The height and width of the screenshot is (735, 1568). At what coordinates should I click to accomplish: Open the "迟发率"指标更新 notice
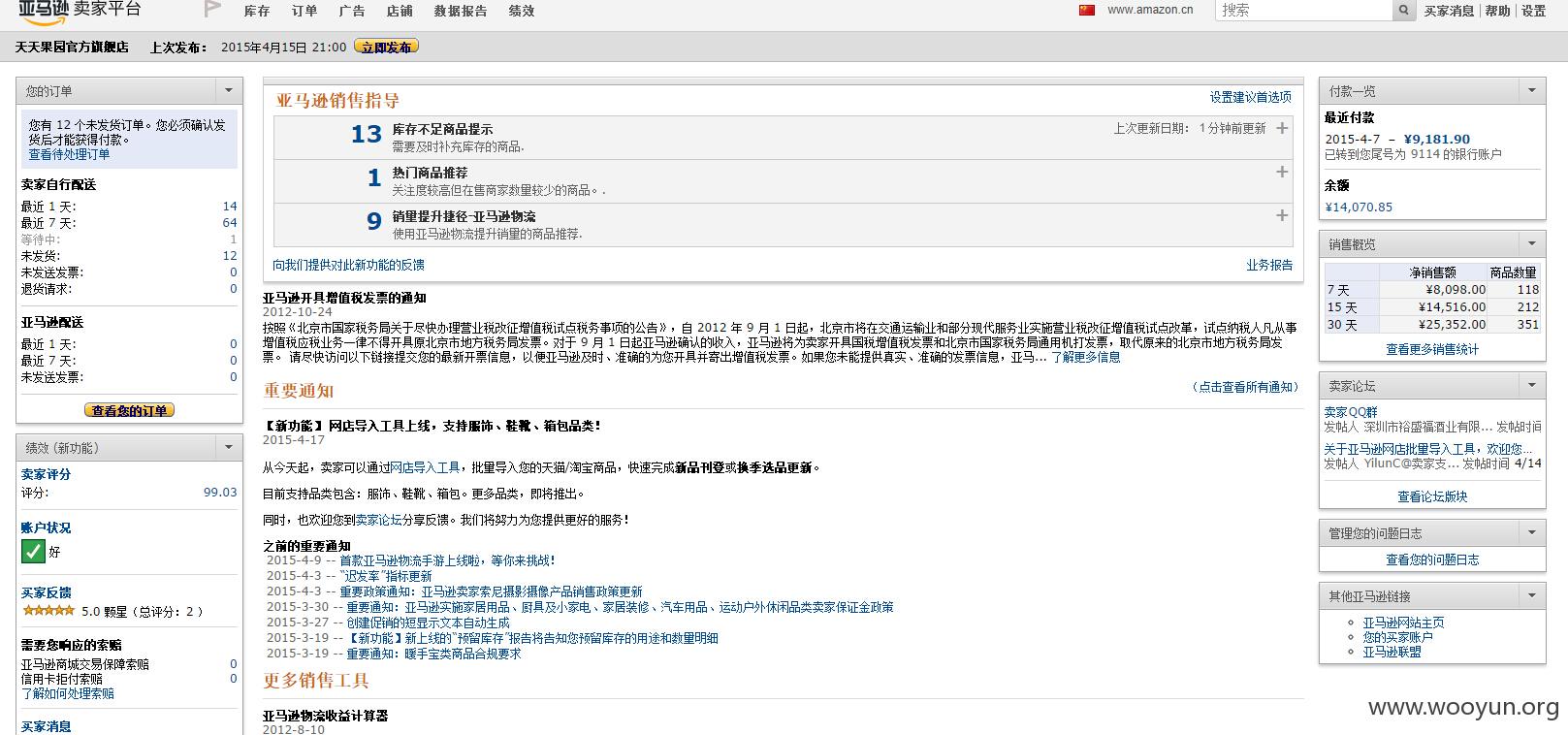tap(386, 576)
